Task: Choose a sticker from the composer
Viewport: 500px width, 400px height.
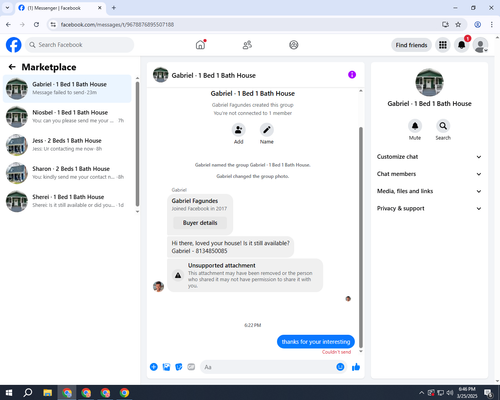Action: tap(179, 367)
